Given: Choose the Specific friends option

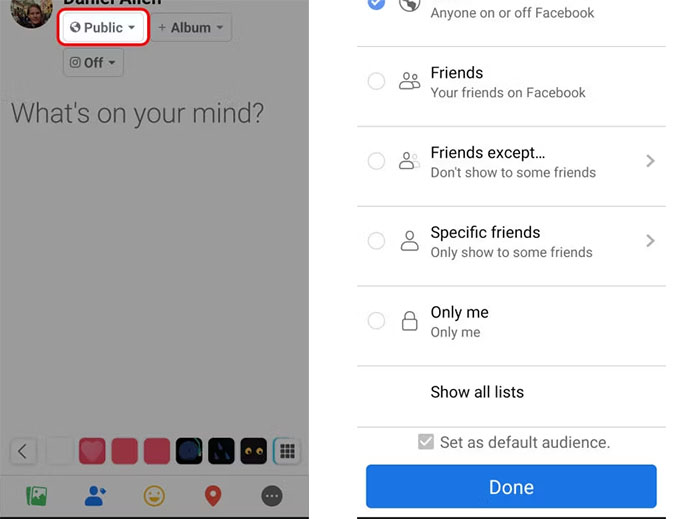Looking at the screenshot, I should 511,241.
